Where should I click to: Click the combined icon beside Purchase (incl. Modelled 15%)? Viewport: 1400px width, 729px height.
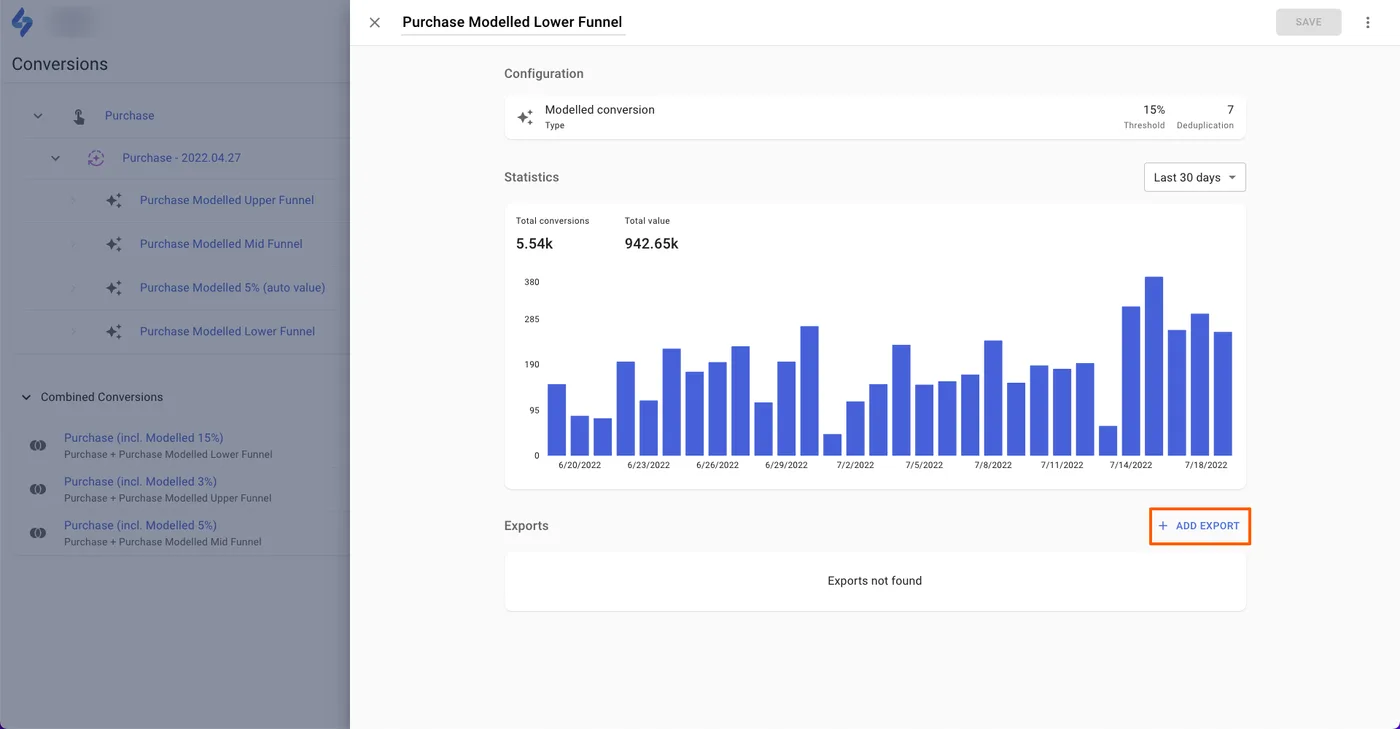37,445
